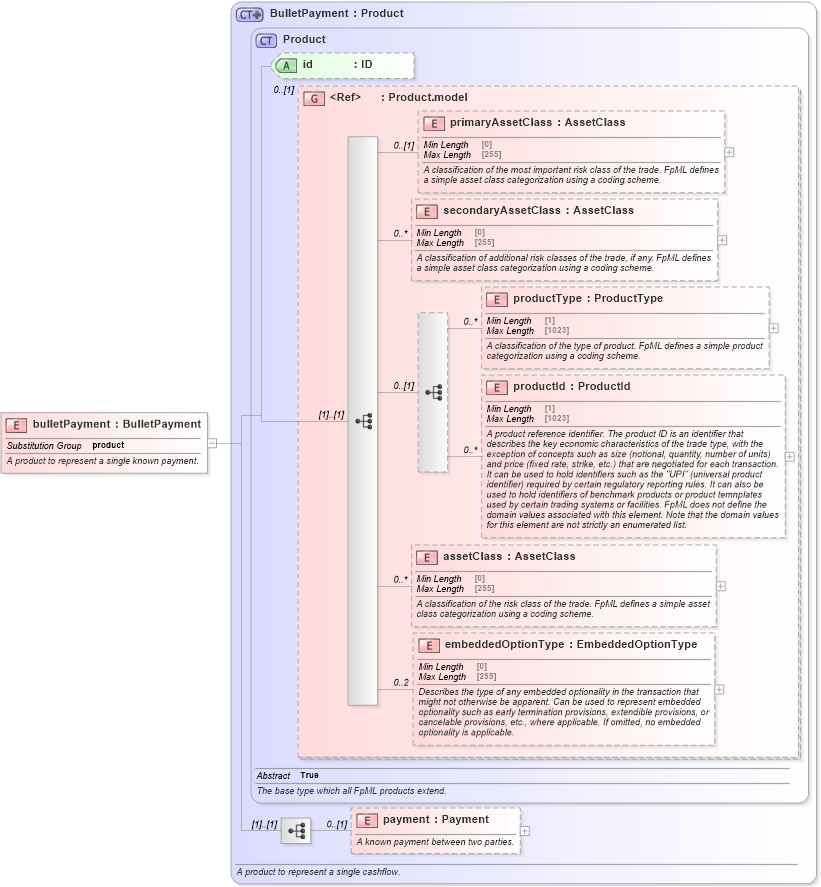Screen dimensions: 821x887
Task: Click the sequence icon beside the payment branch
Action: coord(296,828)
